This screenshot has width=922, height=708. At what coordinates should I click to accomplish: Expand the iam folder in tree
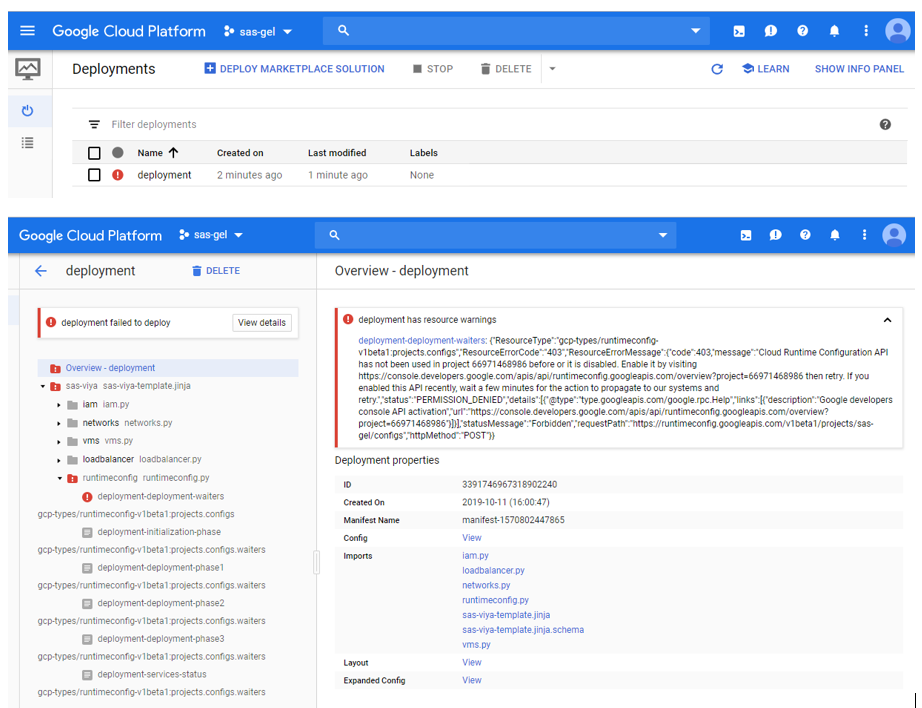coord(60,405)
